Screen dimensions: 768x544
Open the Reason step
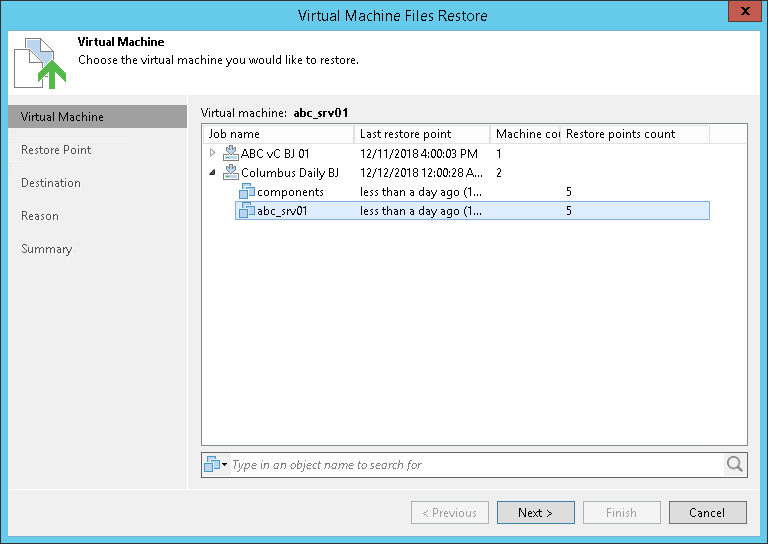coord(40,216)
